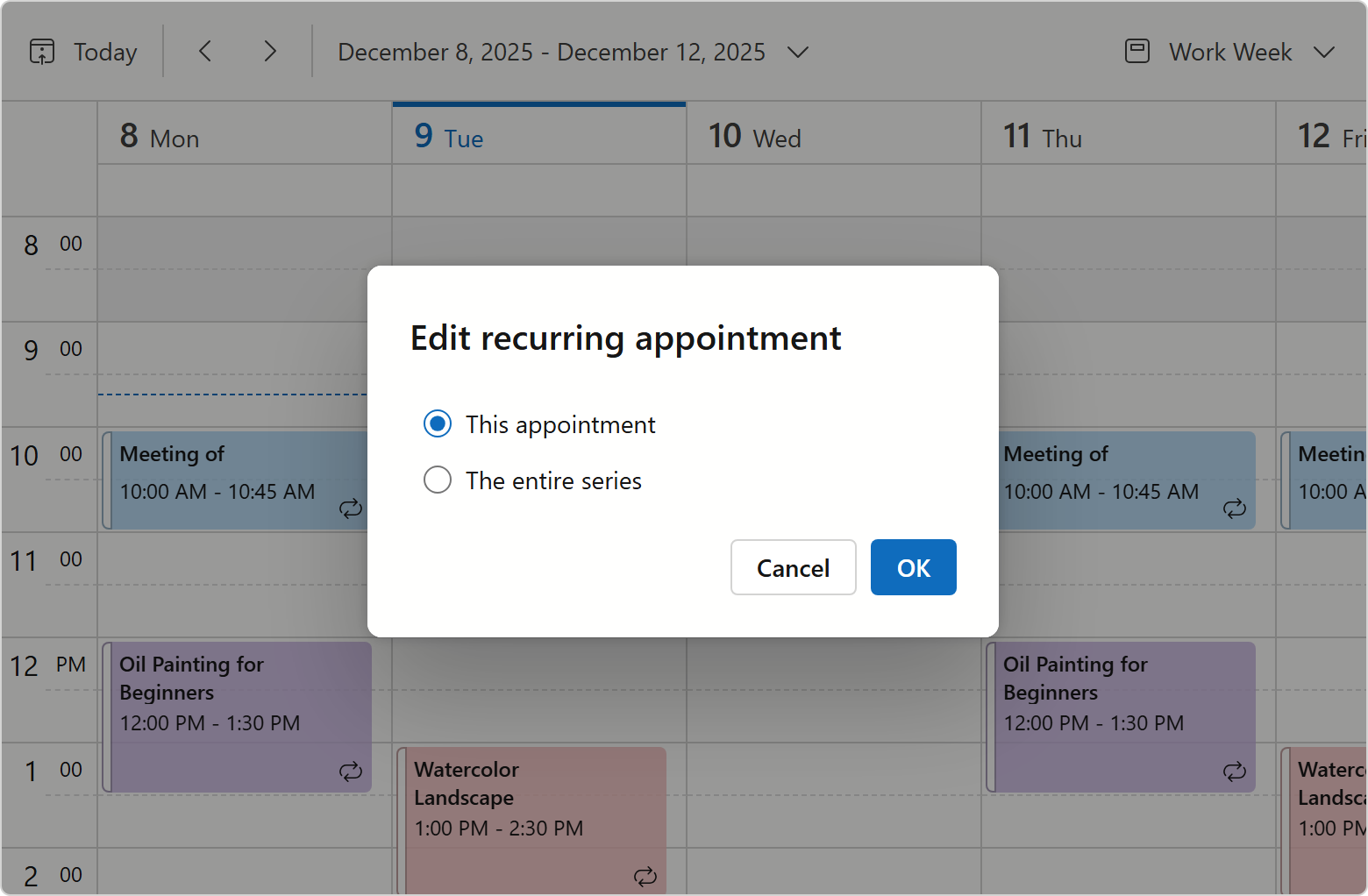Select "The entire series" radio option

(x=438, y=480)
